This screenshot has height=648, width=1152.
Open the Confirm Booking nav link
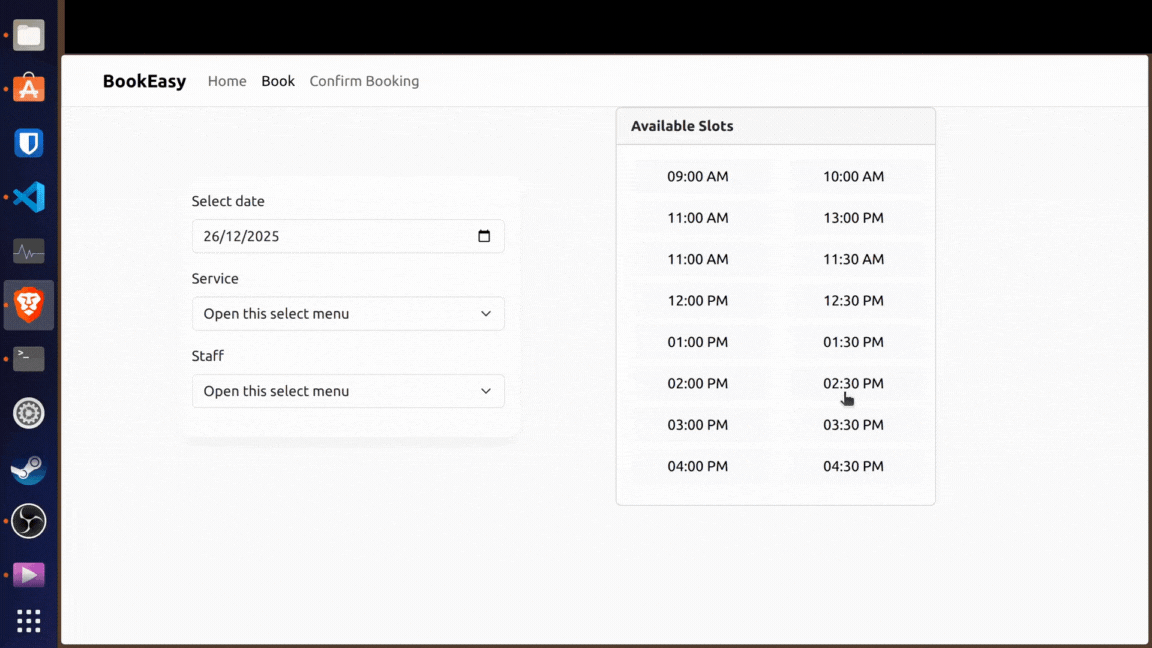pyautogui.click(x=364, y=81)
